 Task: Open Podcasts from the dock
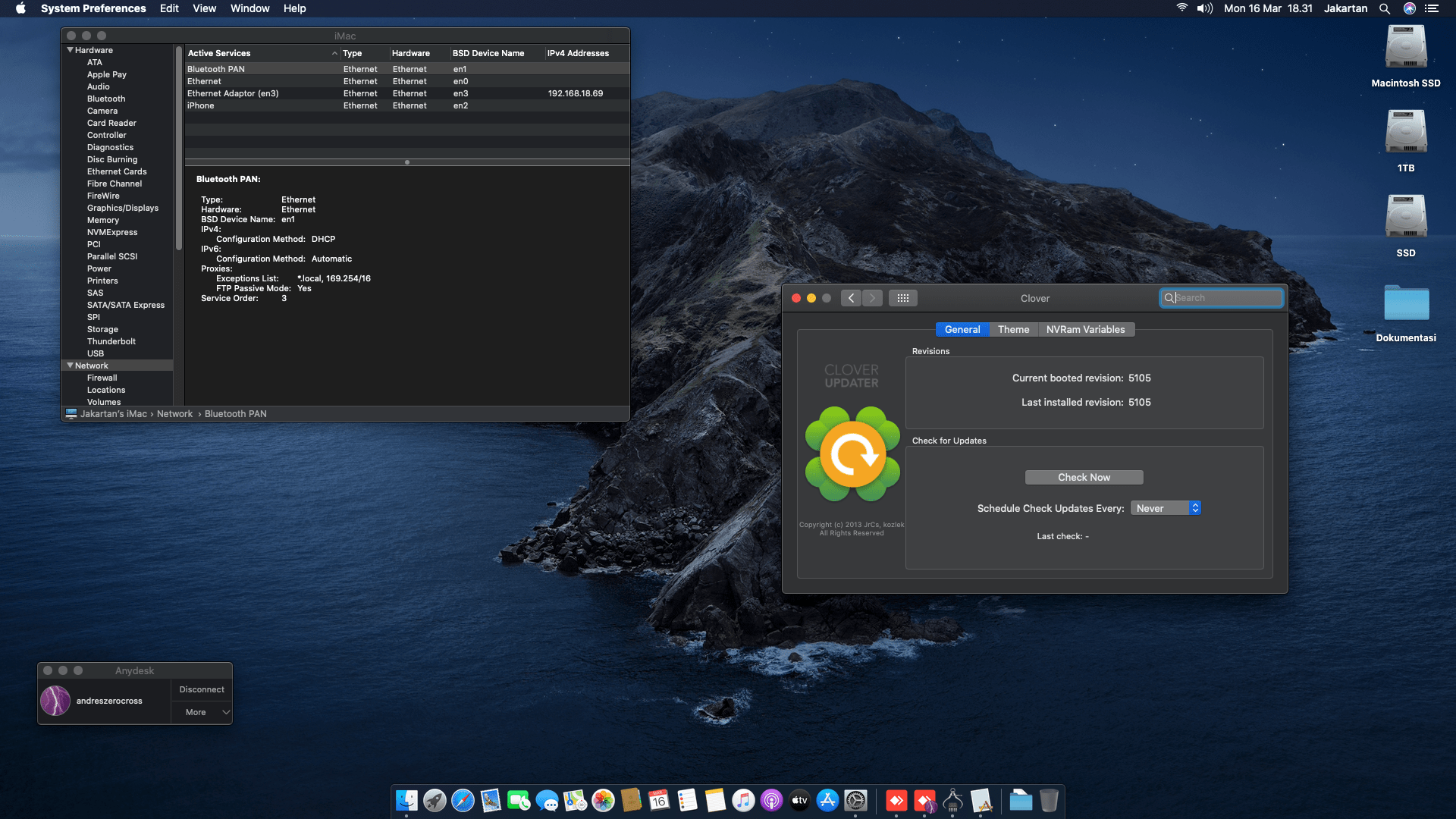tap(771, 800)
